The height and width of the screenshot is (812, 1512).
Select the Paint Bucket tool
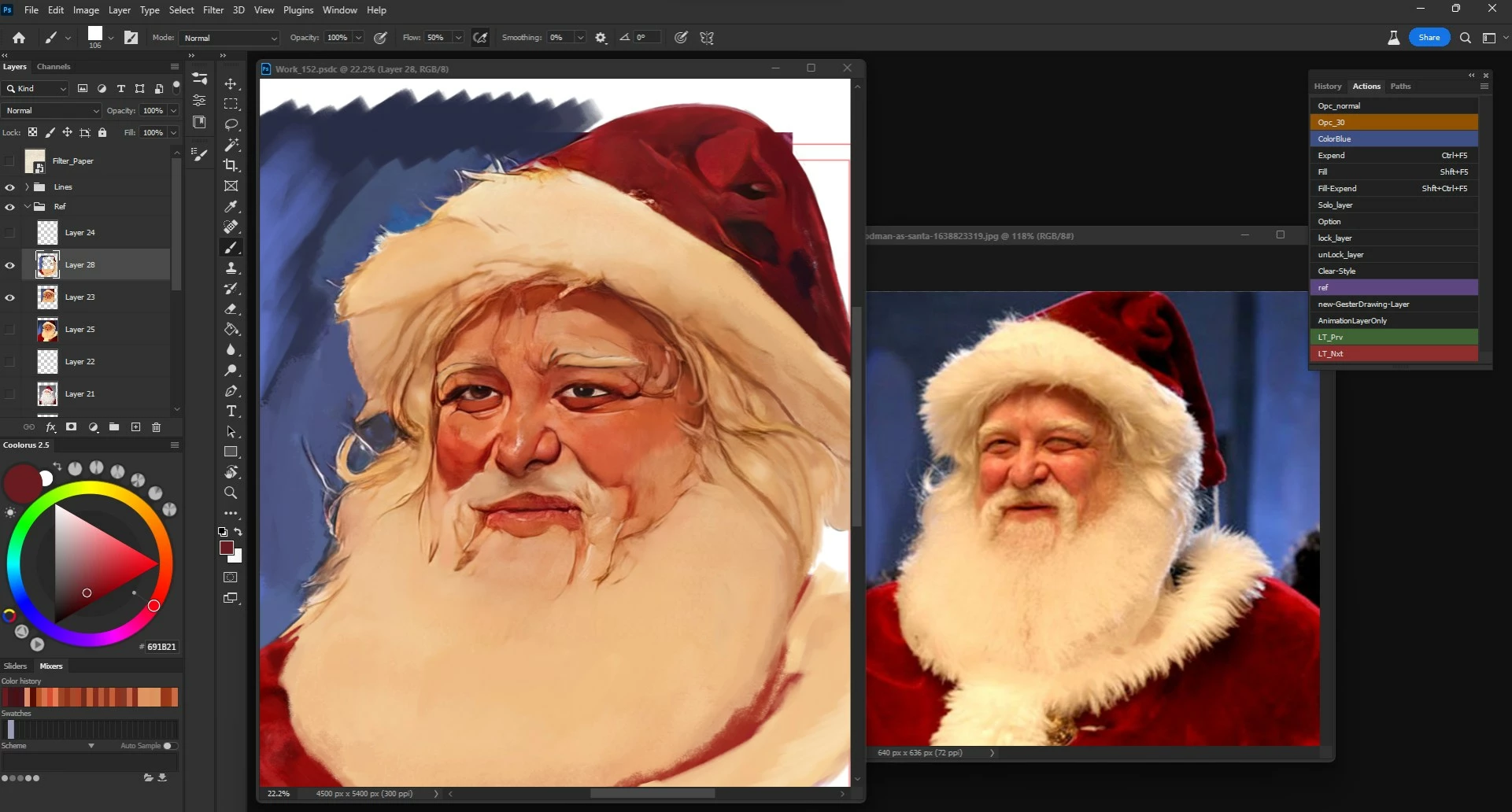click(231, 330)
